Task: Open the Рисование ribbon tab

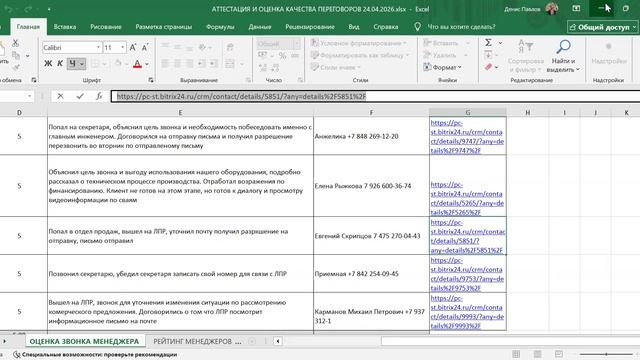Action: pyautogui.click(x=106, y=27)
